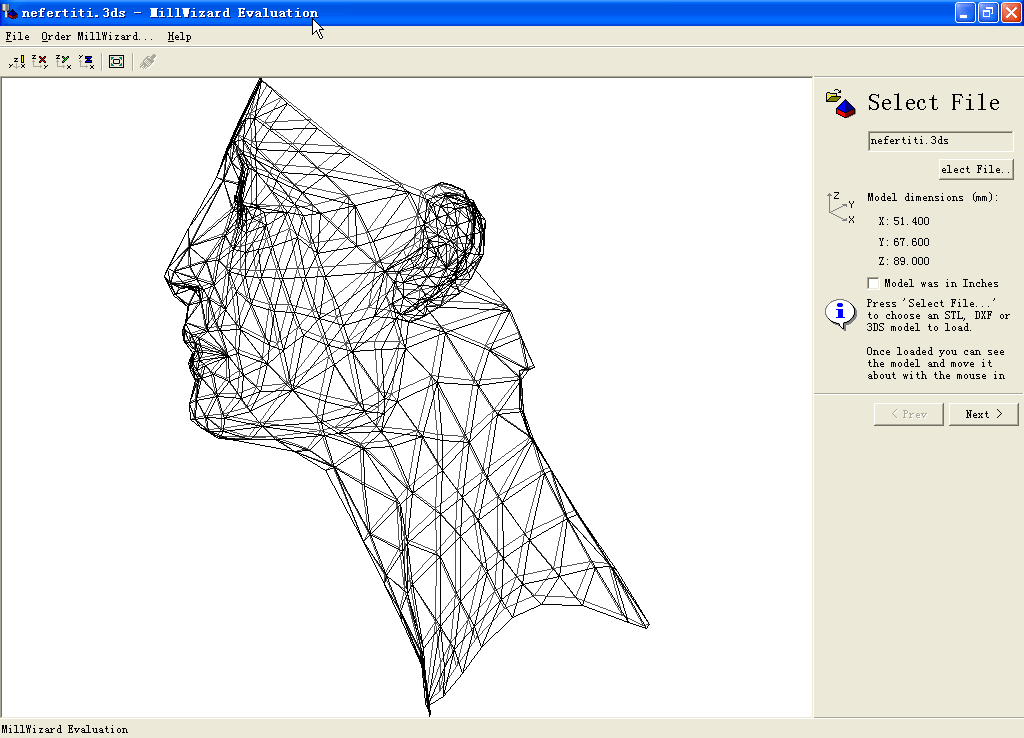Click the blue info bubble icon
The height and width of the screenshot is (738, 1024).
(x=840, y=315)
